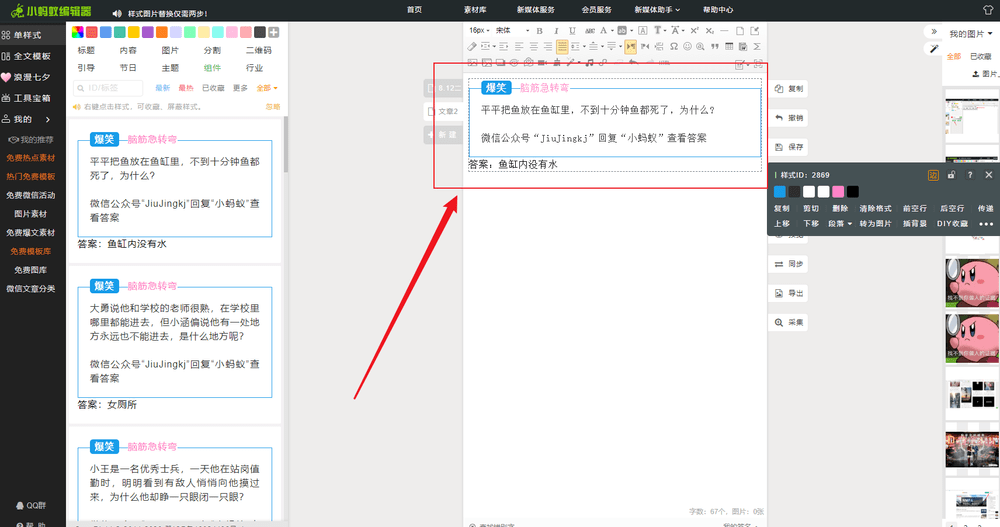Click the 同步 sync button
Viewport: 1000px width, 527px height.
pyautogui.click(x=789, y=264)
